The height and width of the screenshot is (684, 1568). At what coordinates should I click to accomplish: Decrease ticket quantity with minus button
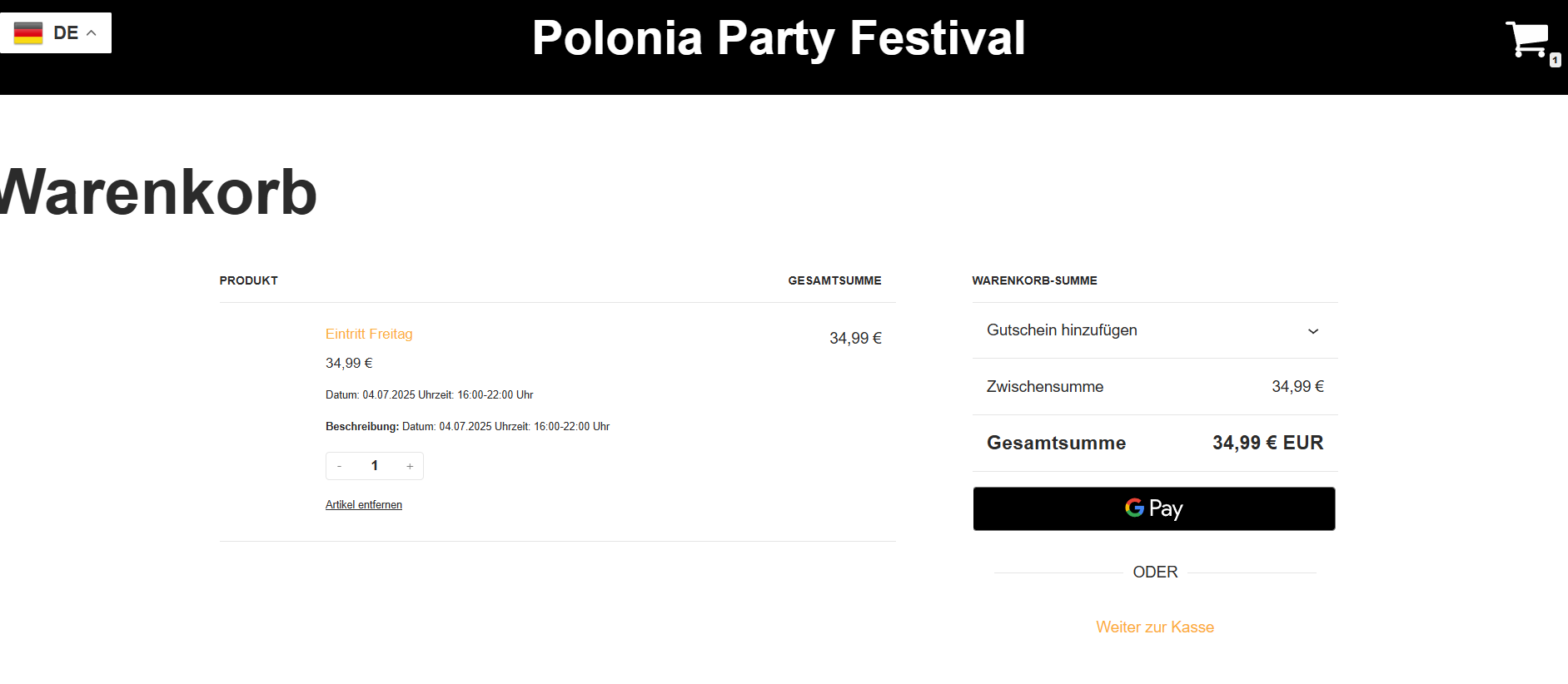(x=340, y=466)
